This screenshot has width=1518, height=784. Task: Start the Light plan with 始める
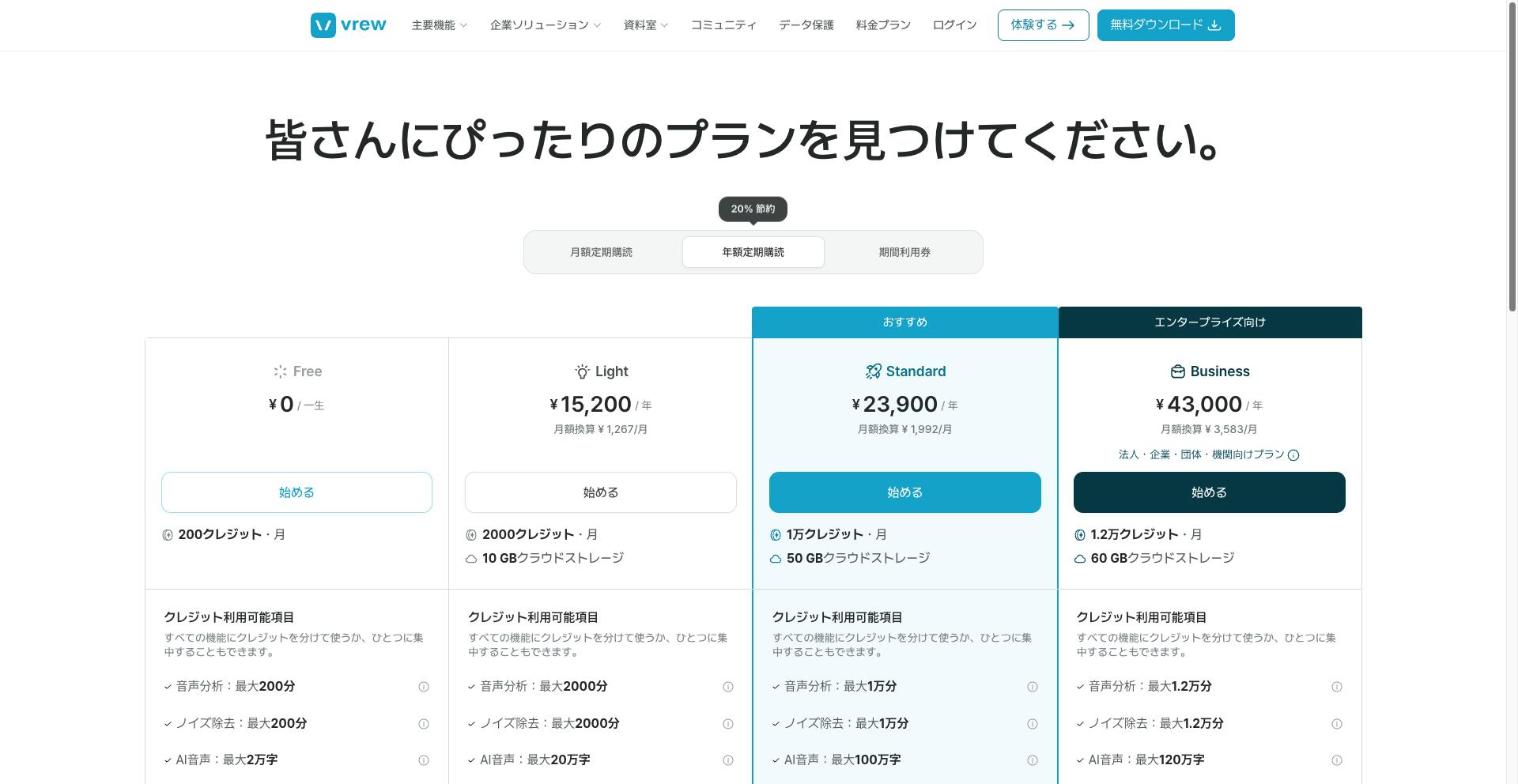(x=601, y=492)
